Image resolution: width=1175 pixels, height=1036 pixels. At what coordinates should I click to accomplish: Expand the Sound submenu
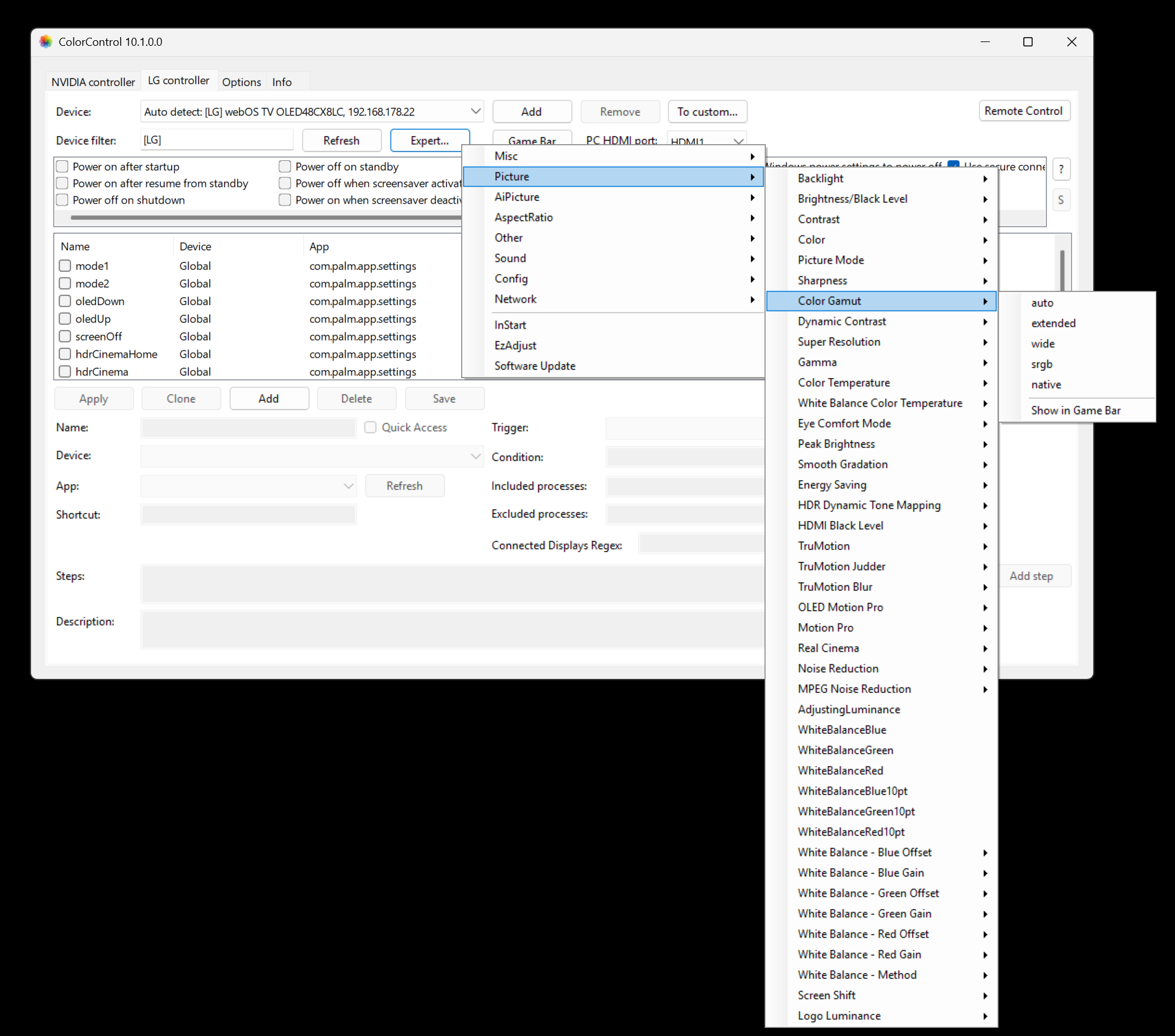click(614, 258)
